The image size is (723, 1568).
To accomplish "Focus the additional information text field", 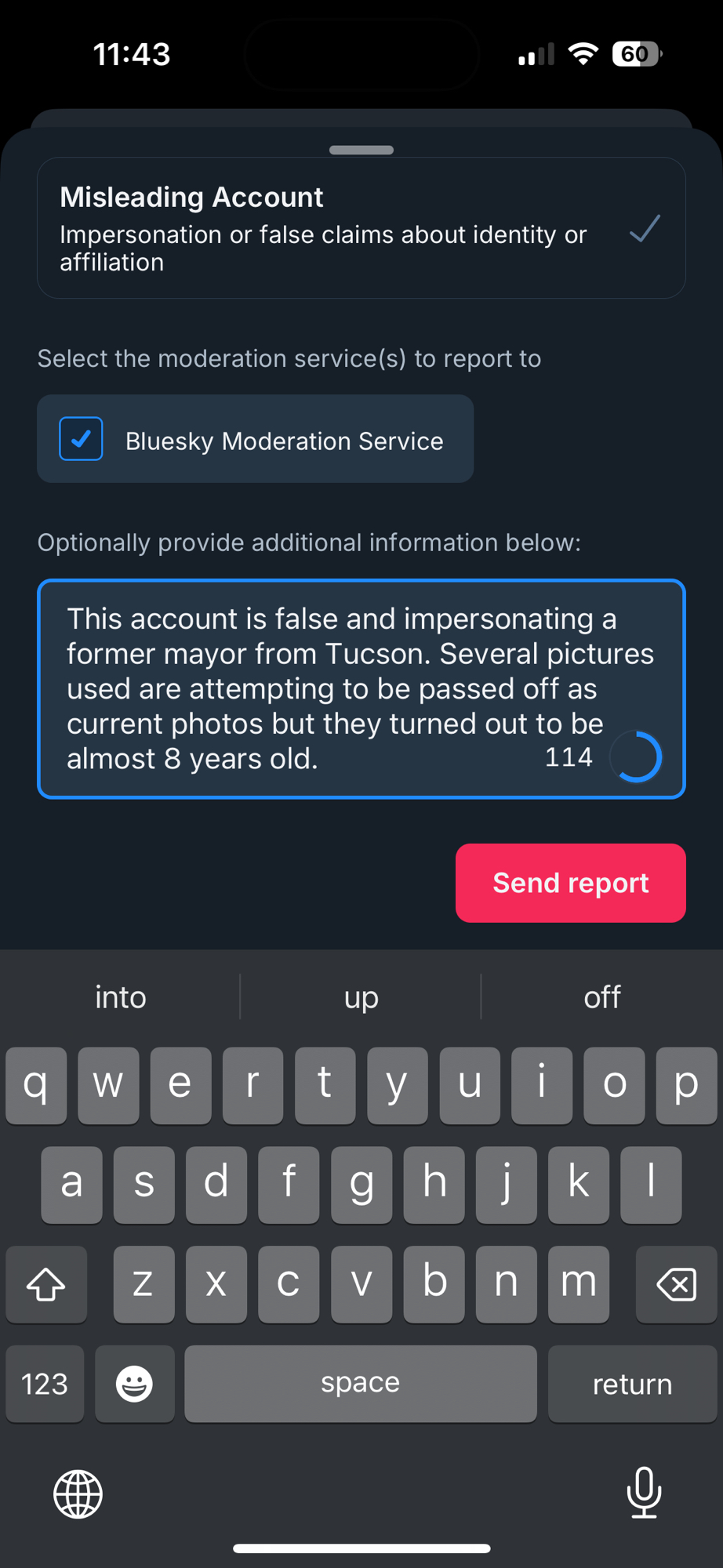I will pyautogui.click(x=337, y=688).
